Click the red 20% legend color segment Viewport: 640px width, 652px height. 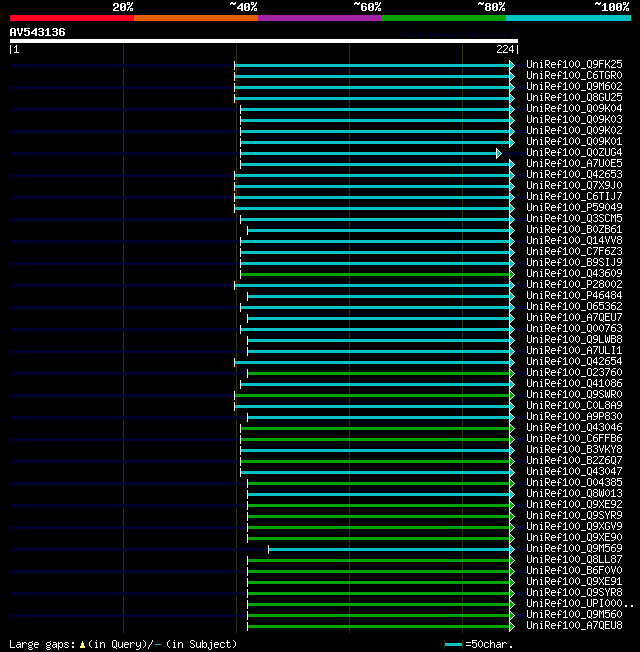[x=72, y=18]
